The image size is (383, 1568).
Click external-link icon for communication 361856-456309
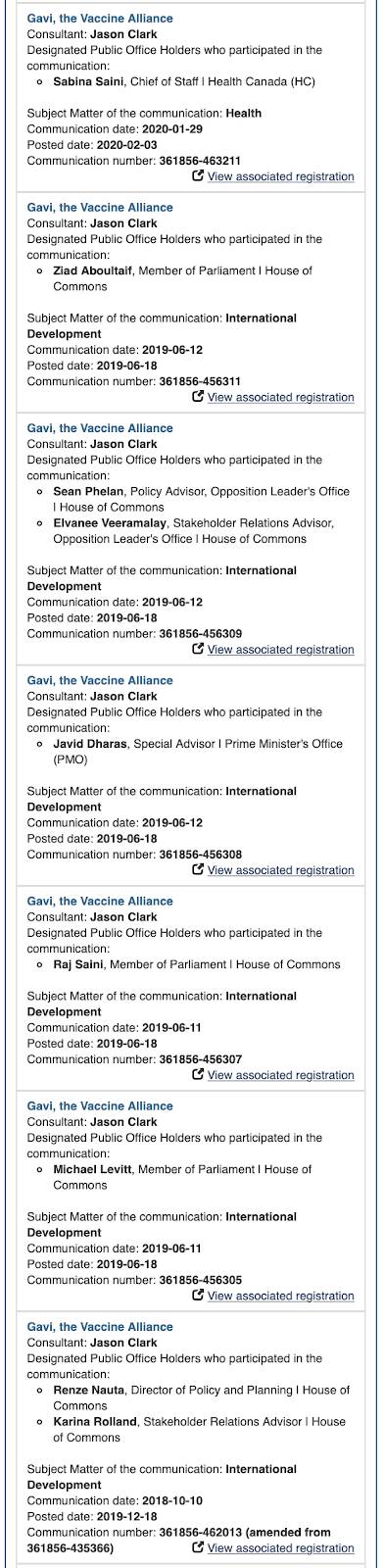tap(199, 649)
